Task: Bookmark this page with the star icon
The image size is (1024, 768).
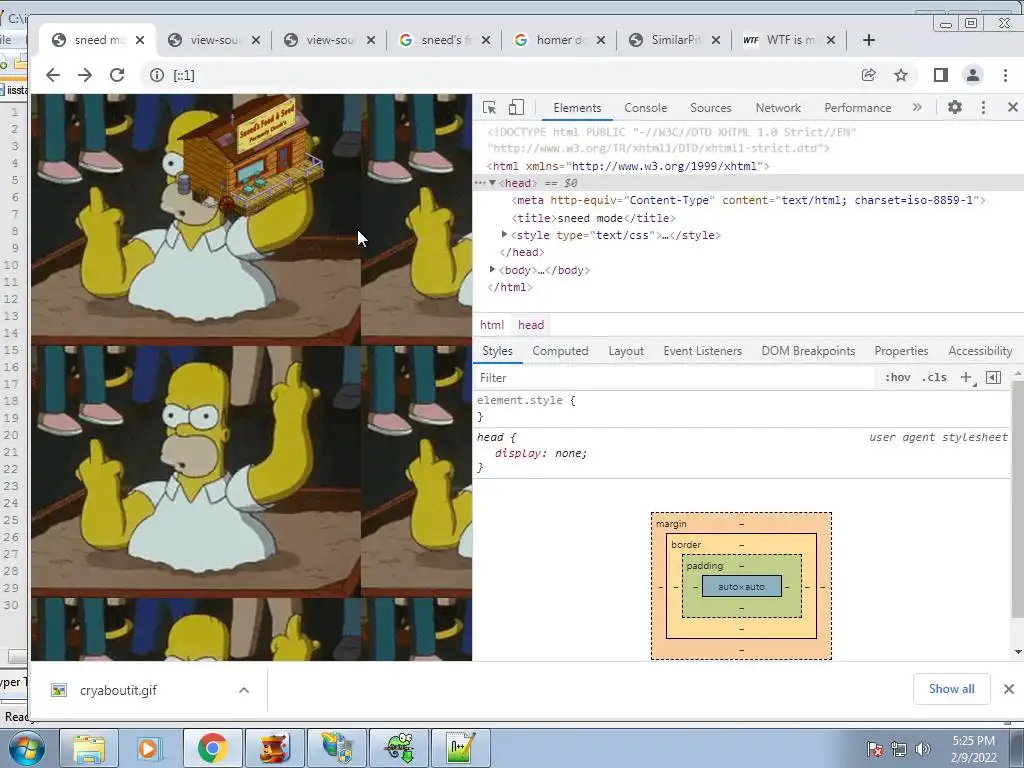Action: [x=901, y=75]
